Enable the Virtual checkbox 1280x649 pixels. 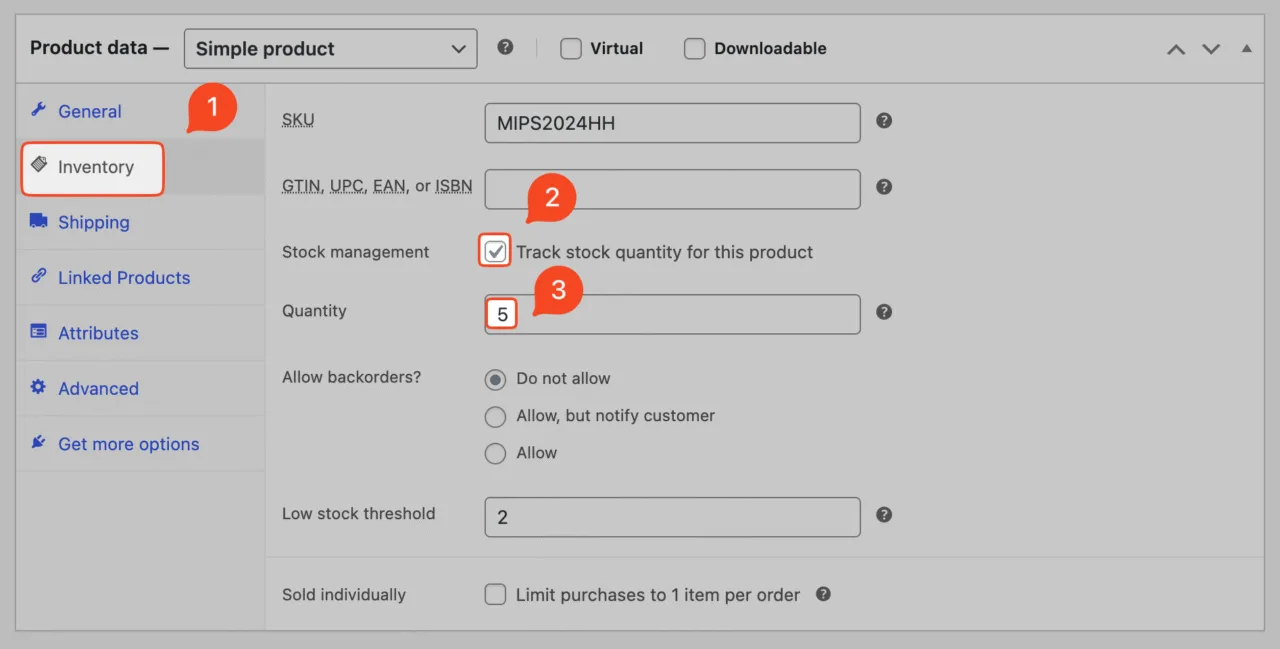pyautogui.click(x=571, y=48)
